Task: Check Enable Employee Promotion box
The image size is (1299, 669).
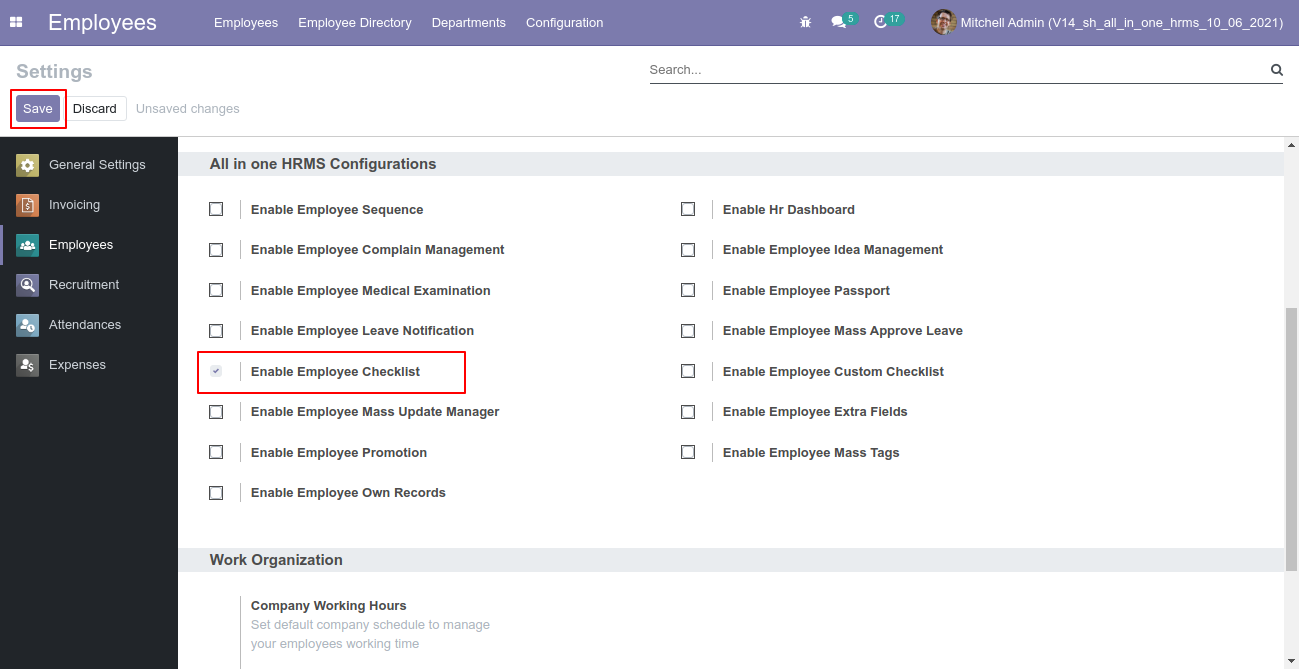Action: tap(216, 452)
